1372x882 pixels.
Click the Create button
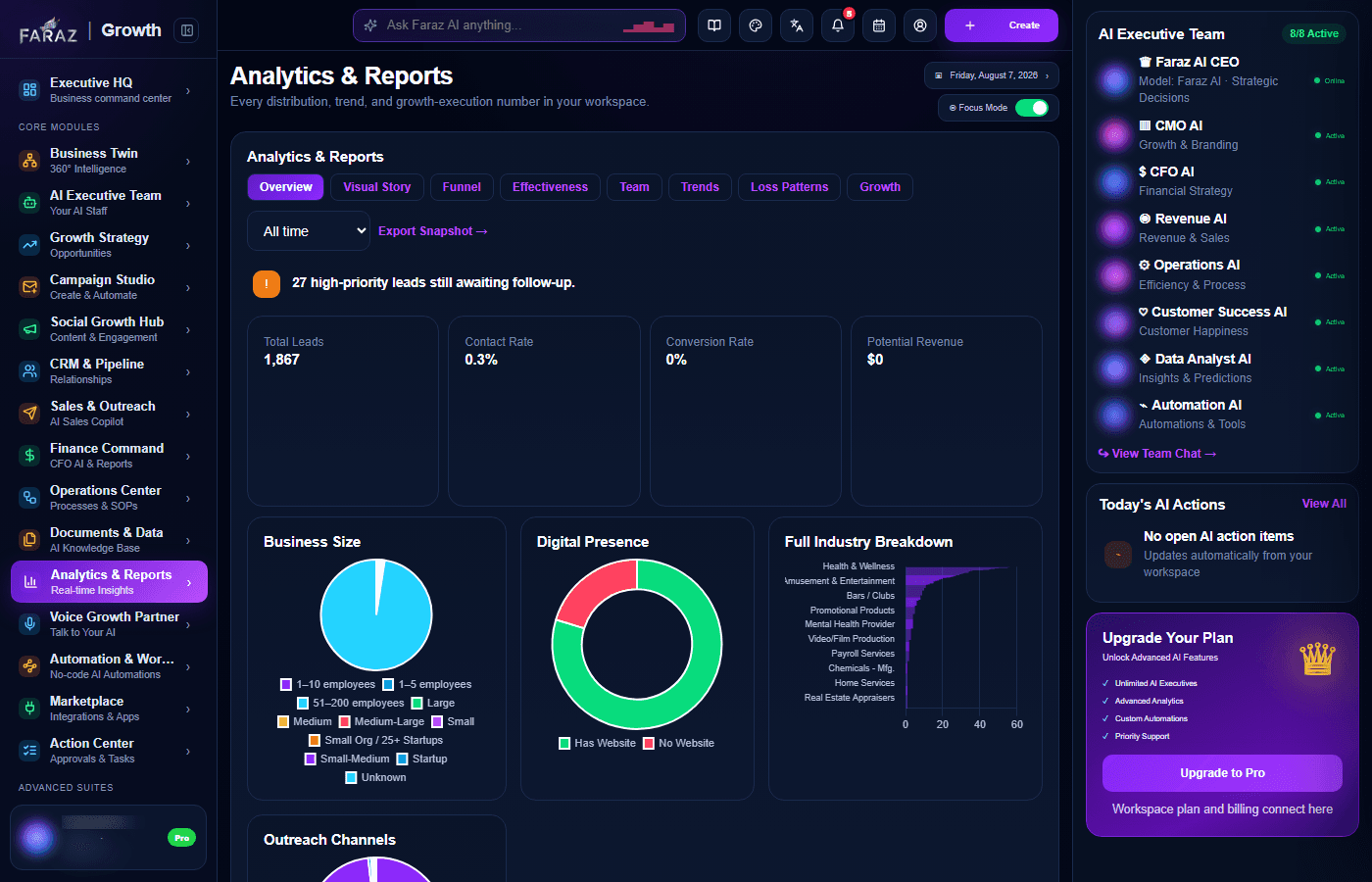(1002, 25)
